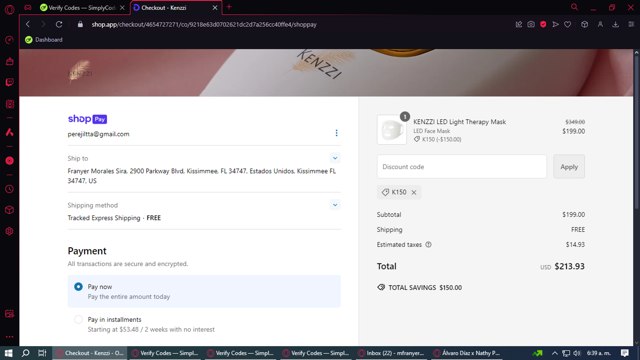
Task: Open volume control in system tray
Action: [x=577, y=353]
